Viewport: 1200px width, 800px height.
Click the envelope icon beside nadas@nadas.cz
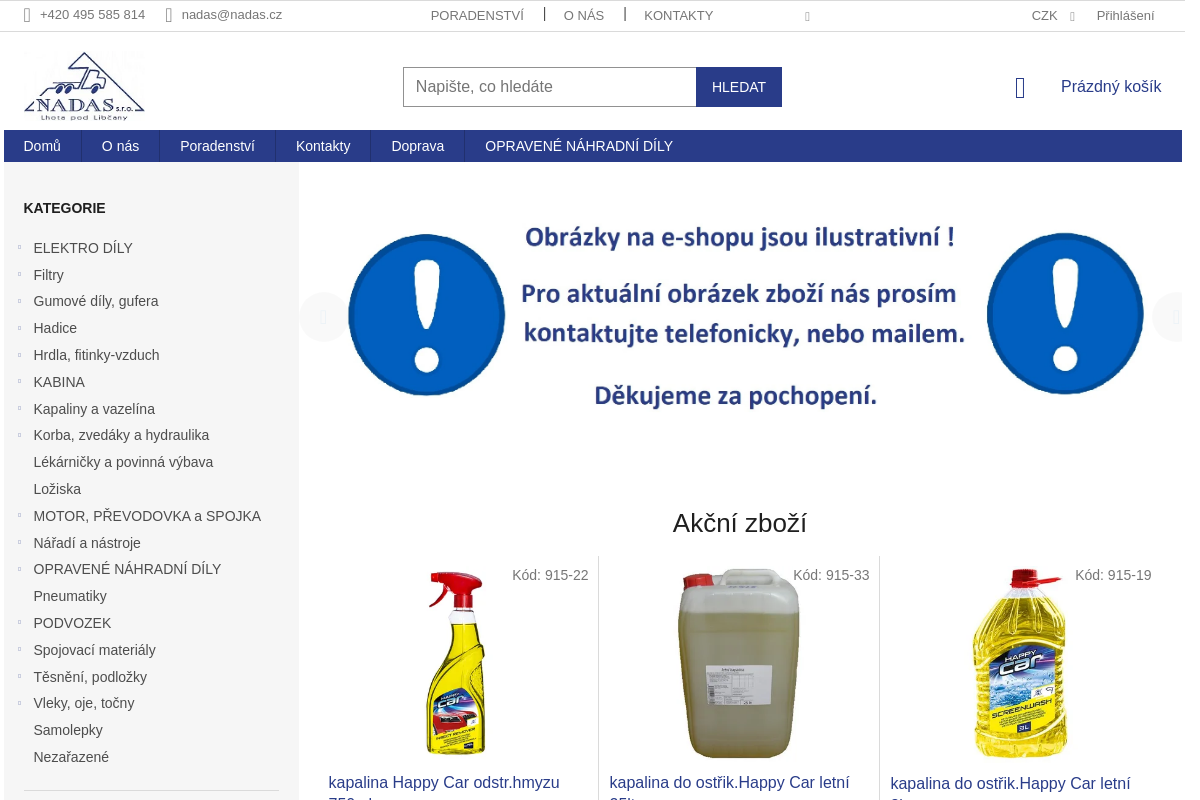[169, 15]
